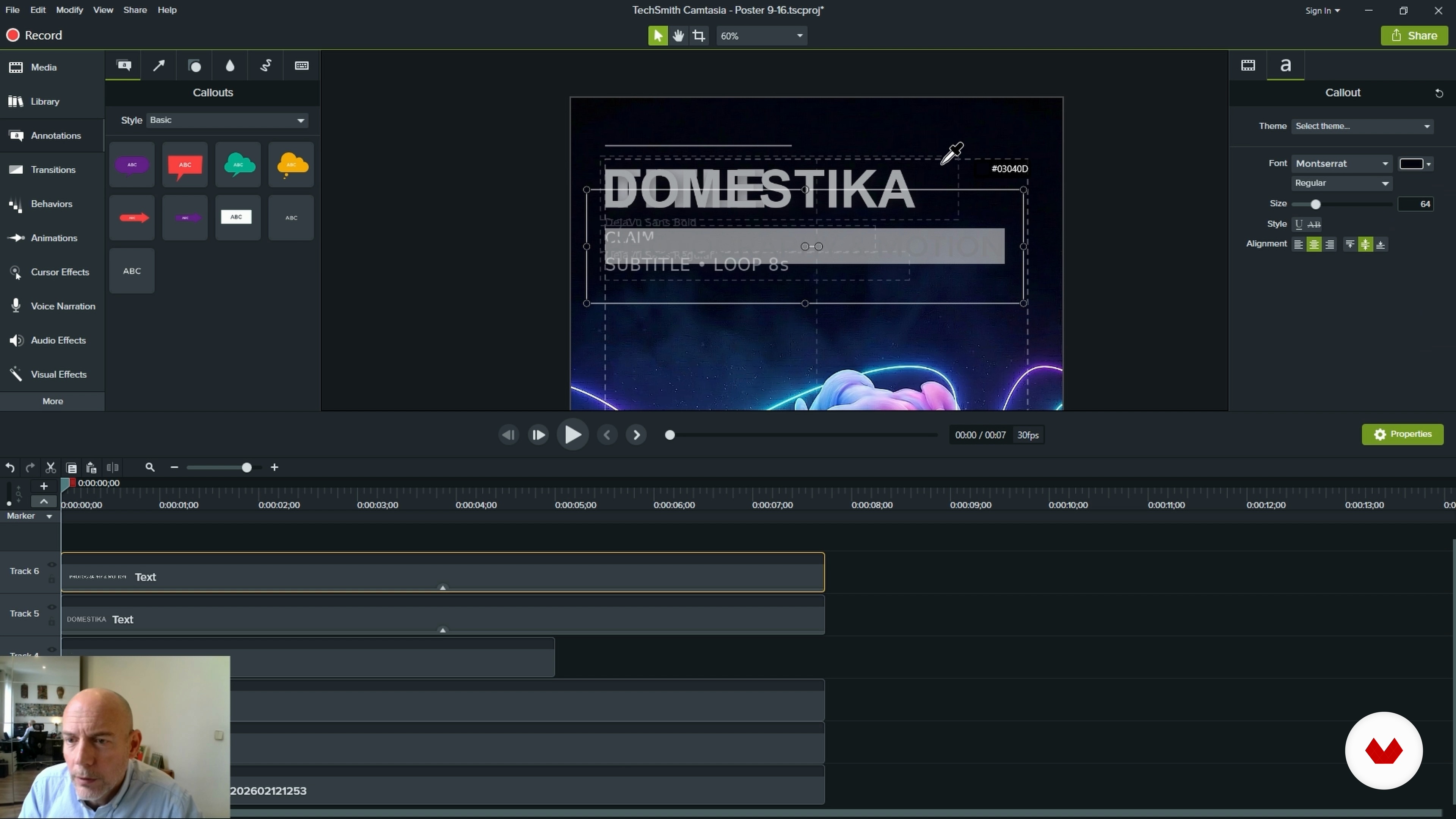Open the callout Style Basic dropdown
Viewport: 1456px width, 819px height.
(227, 121)
